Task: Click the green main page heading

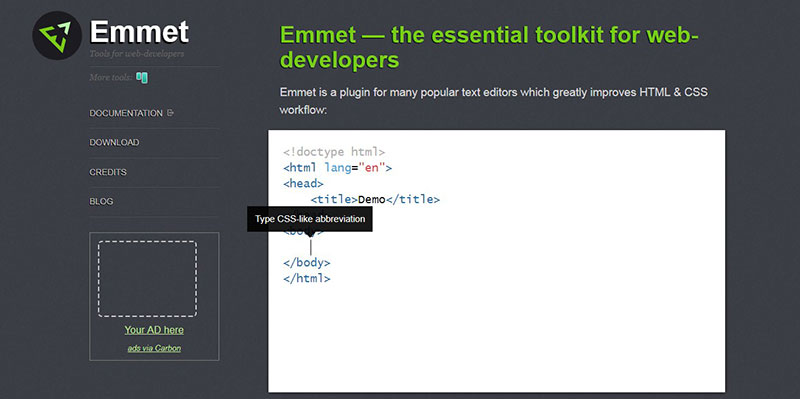Action: coord(489,47)
